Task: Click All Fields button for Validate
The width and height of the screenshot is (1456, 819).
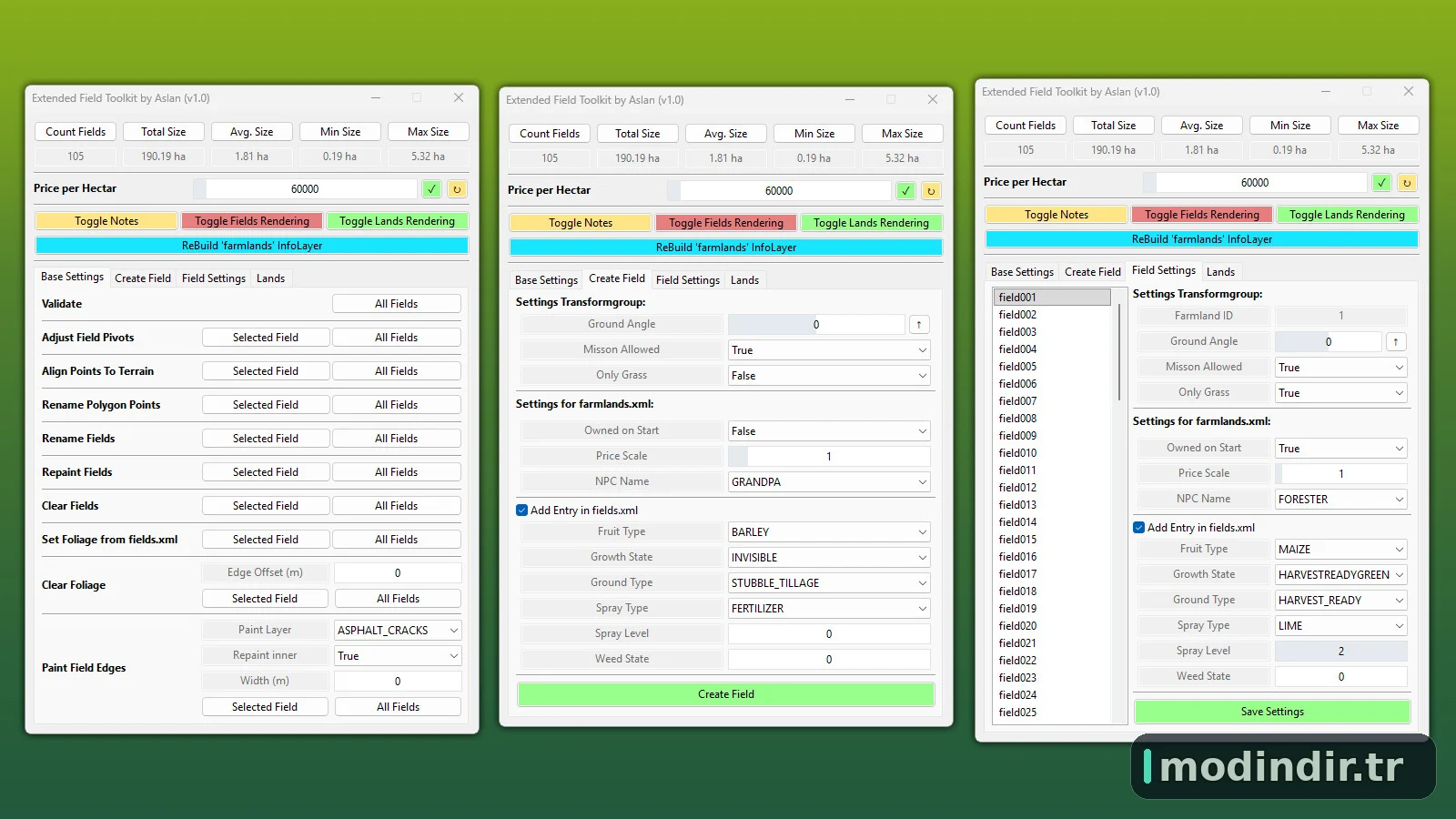Action: click(x=397, y=304)
